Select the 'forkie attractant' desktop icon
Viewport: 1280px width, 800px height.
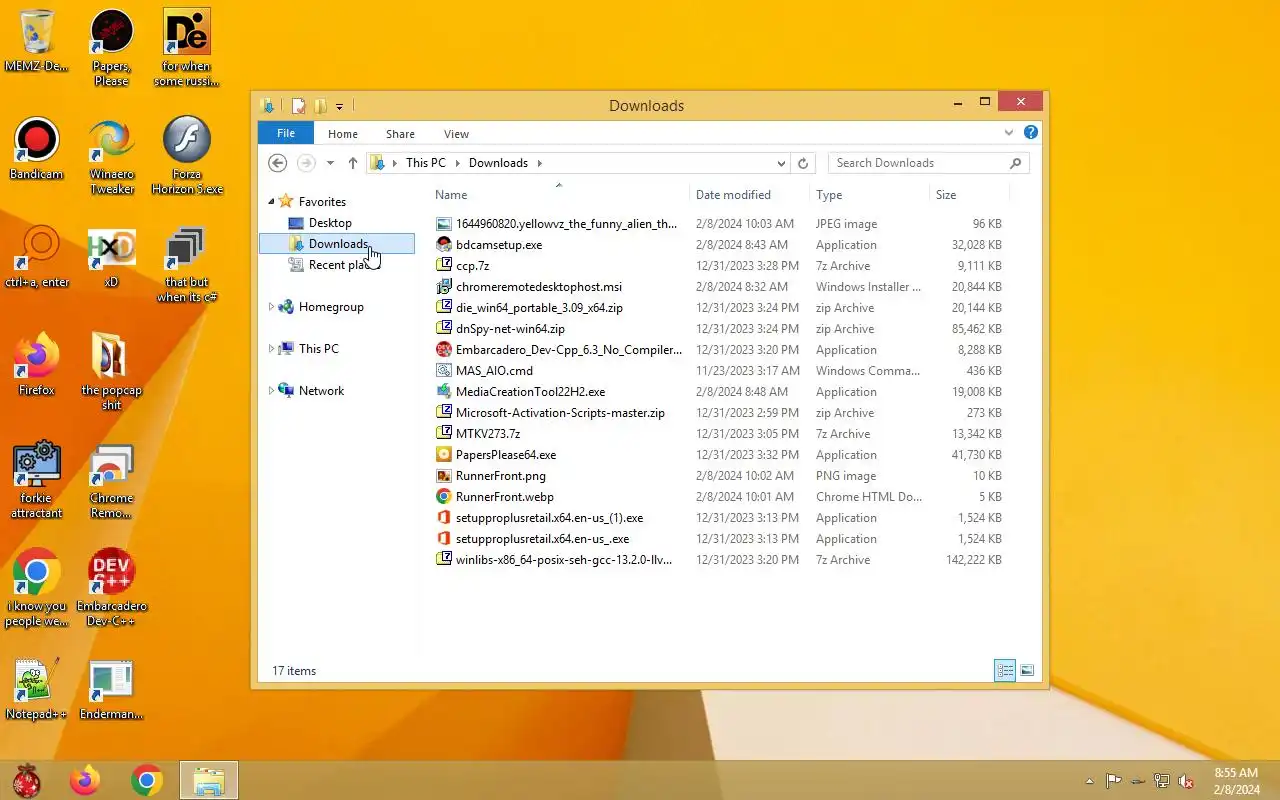[x=37, y=481]
